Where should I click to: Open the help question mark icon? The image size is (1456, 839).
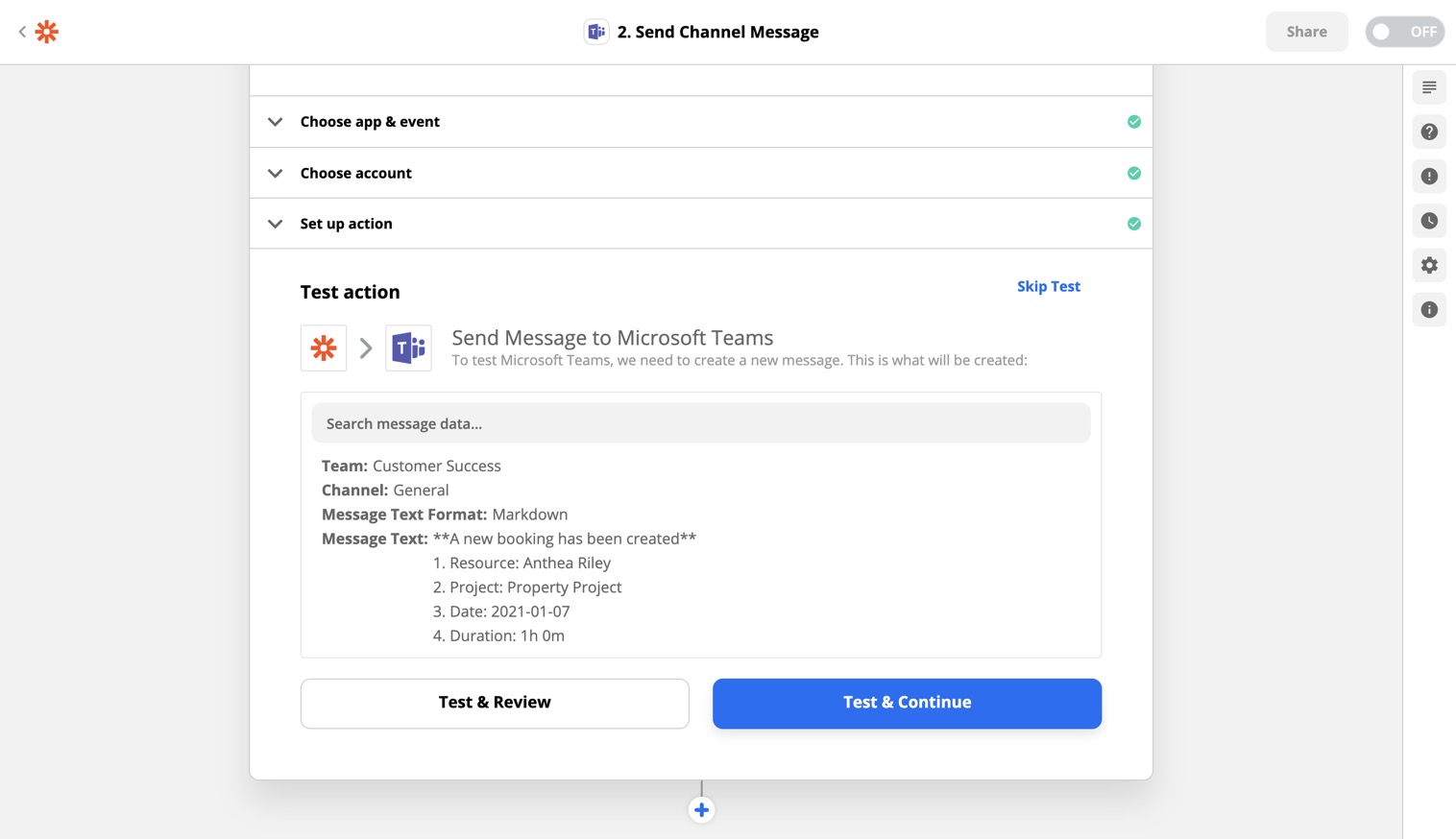[x=1429, y=132]
